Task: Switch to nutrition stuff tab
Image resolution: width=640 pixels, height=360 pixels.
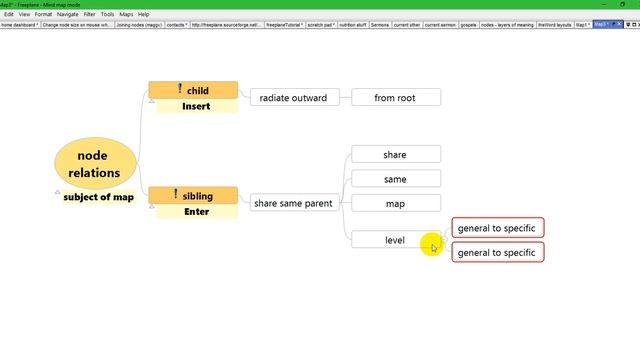Action: [353, 25]
